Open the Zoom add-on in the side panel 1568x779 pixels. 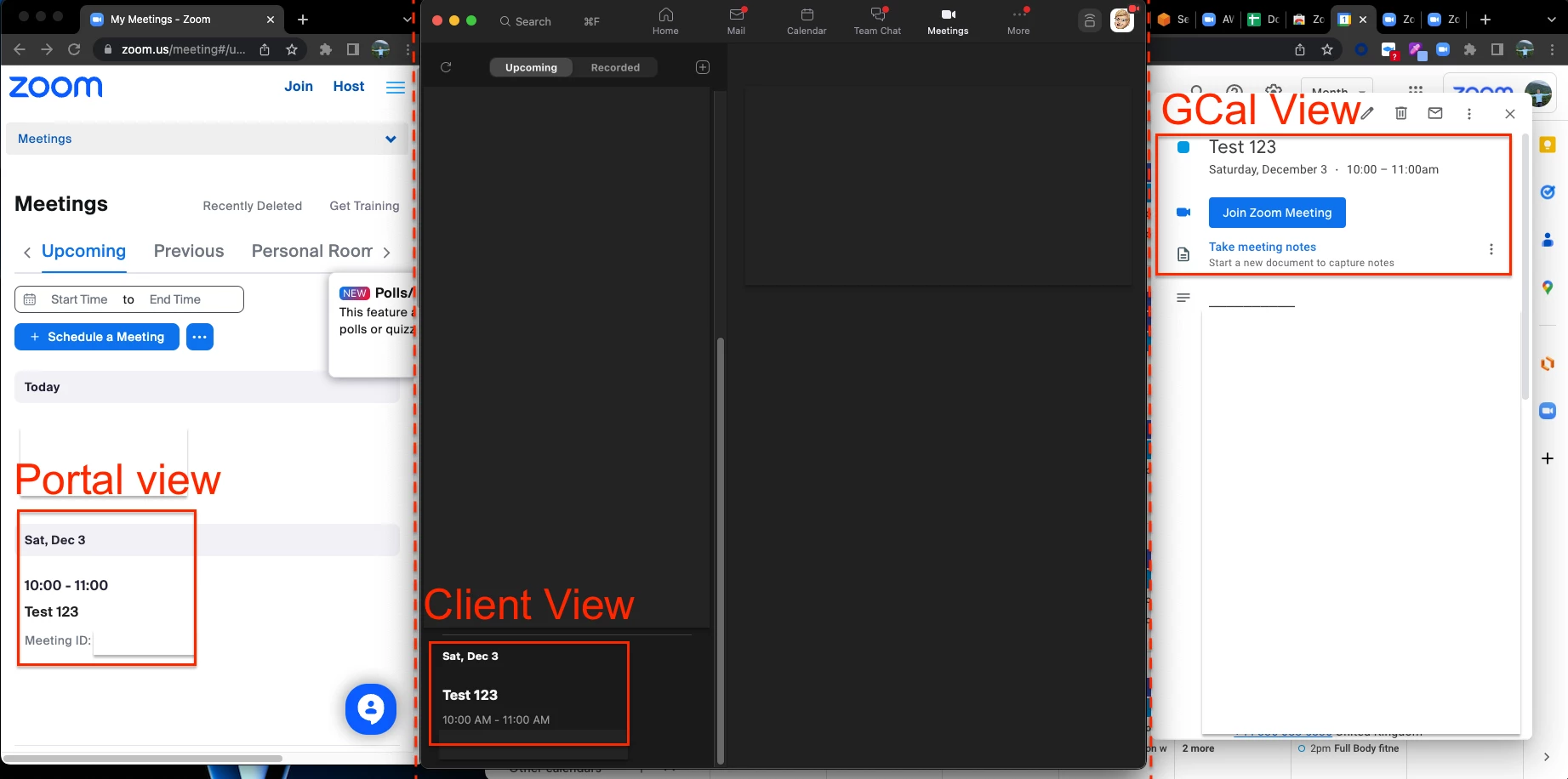pos(1548,411)
